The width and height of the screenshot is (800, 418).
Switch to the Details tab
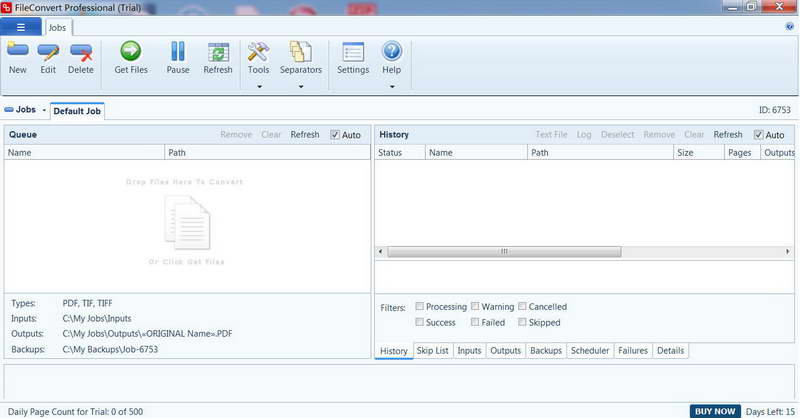[x=670, y=351]
